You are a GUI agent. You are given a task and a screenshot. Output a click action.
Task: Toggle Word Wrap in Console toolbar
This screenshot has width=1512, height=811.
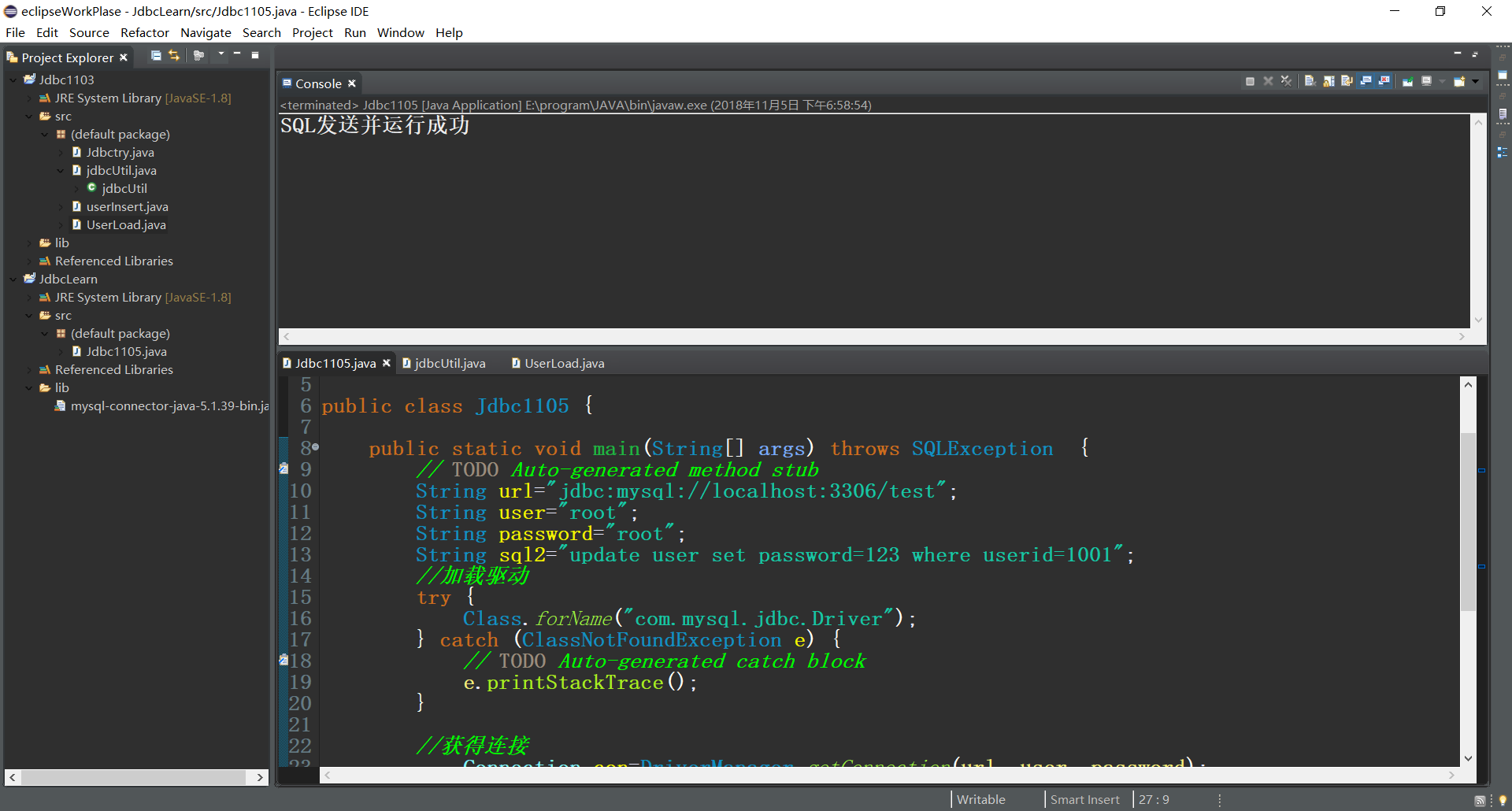click(x=1347, y=82)
